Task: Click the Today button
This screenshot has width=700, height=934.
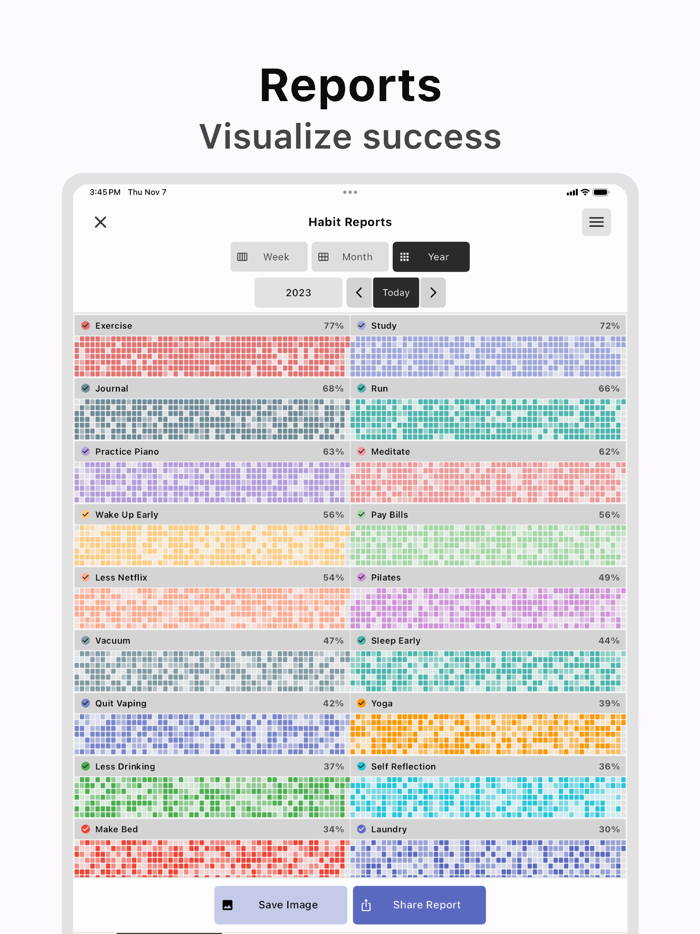Action: click(x=396, y=292)
